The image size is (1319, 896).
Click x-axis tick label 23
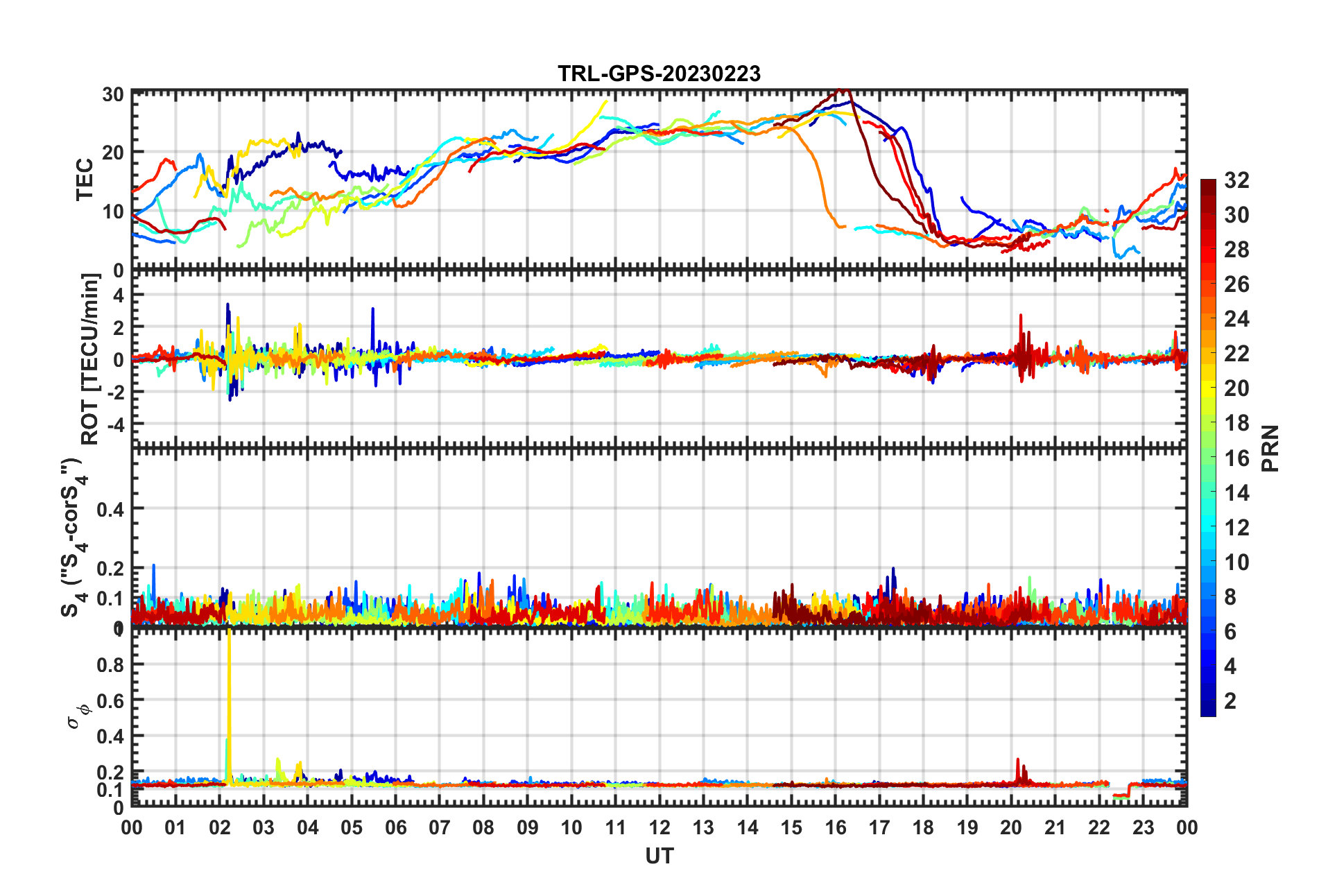pos(1143,827)
